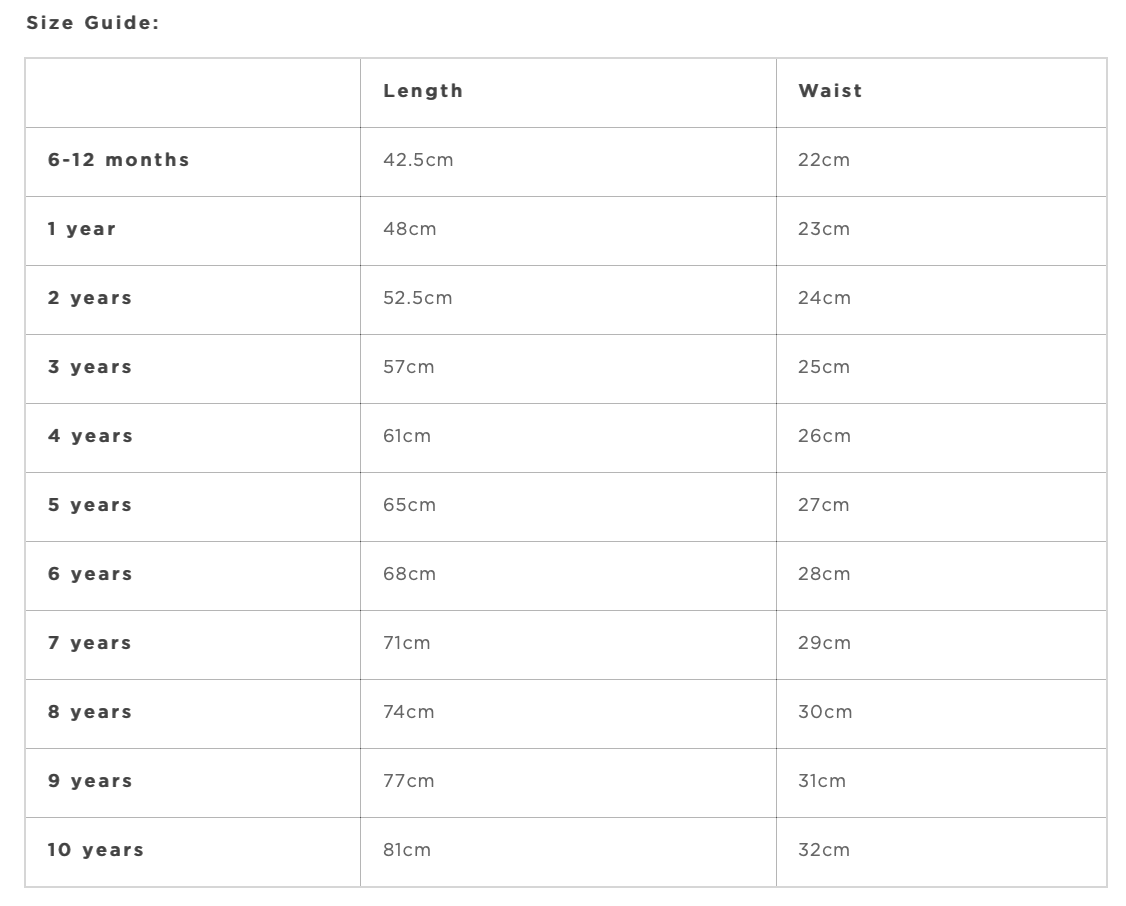Viewport: 1126px width, 906px height.
Task: Select the 52.5cm length cell
Action: pyautogui.click(x=418, y=298)
